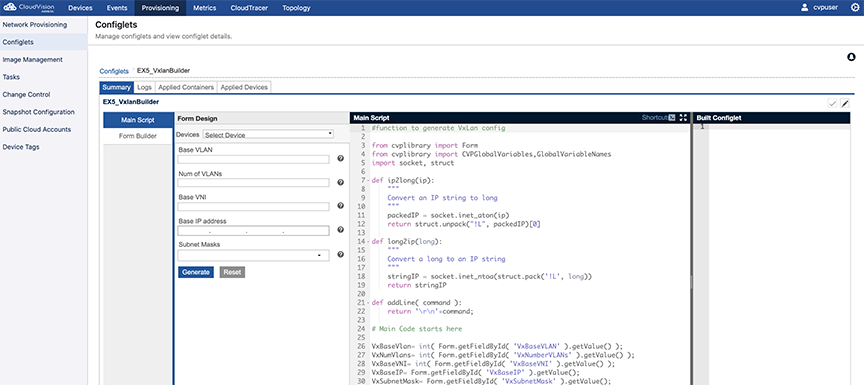Open the CloudTracer menu
The height and width of the screenshot is (385, 864).
249,8
